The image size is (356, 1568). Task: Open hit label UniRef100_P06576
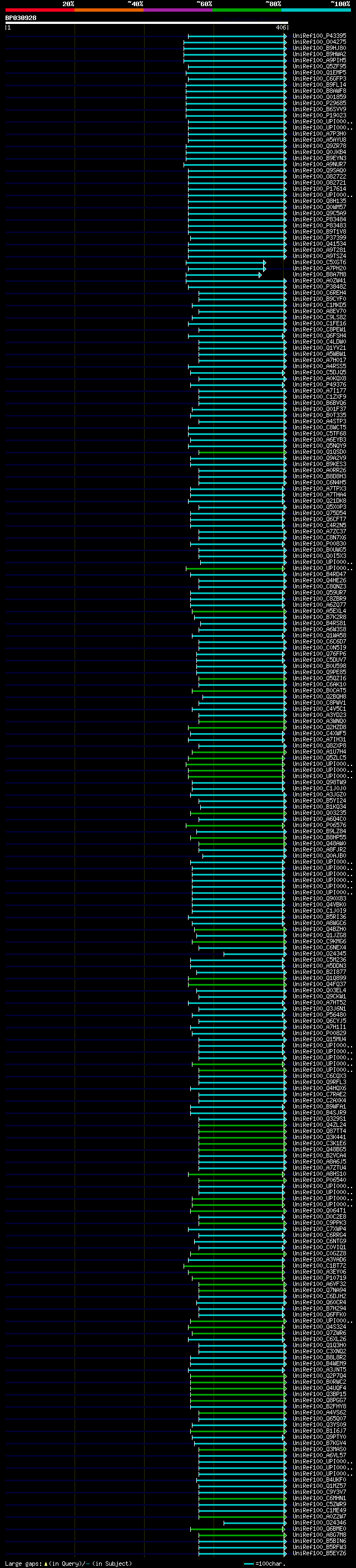click(319, 825)
